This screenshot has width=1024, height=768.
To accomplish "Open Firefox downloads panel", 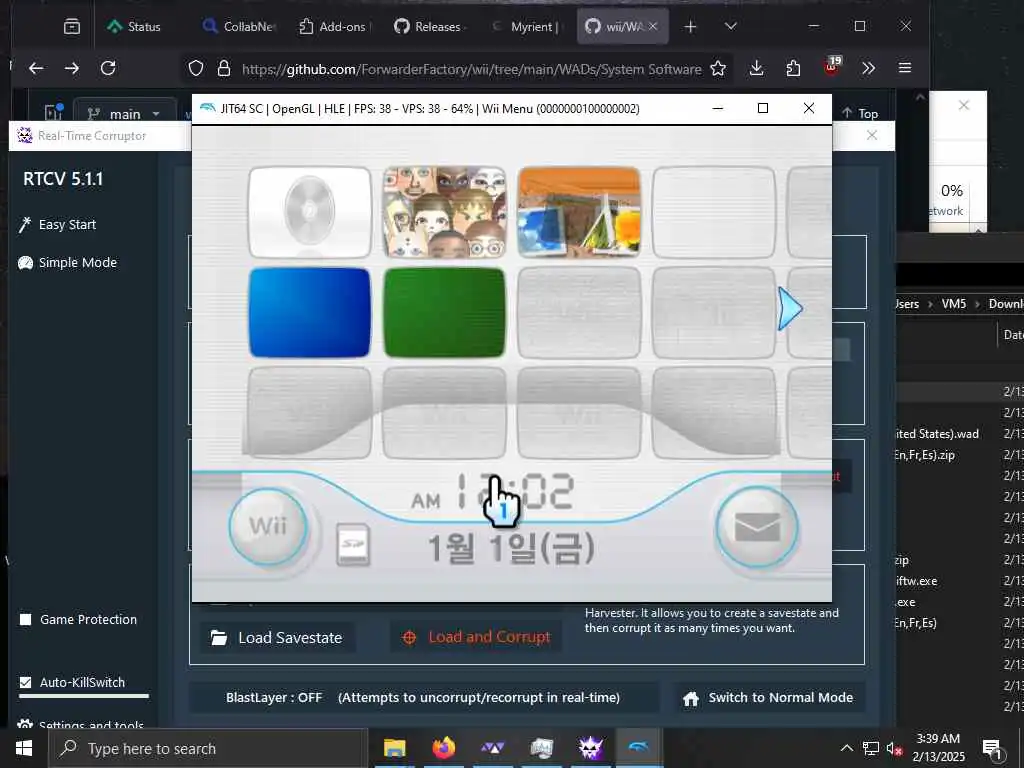I will click(x=756, y=68).
